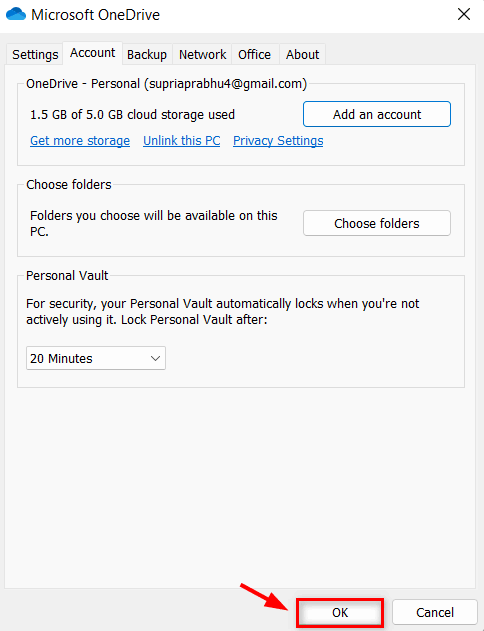
Task: Close the Microsoft OneDrive dialog window
Action: [x=464, y=14]
